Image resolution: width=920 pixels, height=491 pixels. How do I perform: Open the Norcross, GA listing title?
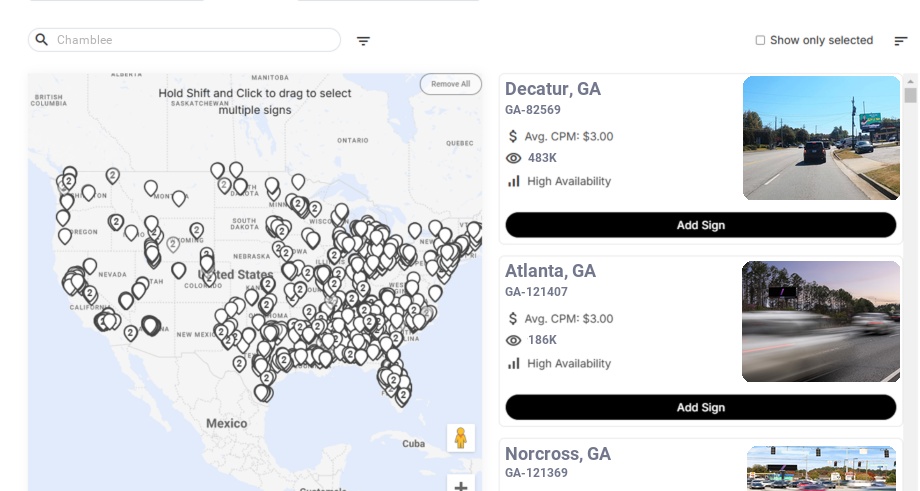[x=558, y=454]
